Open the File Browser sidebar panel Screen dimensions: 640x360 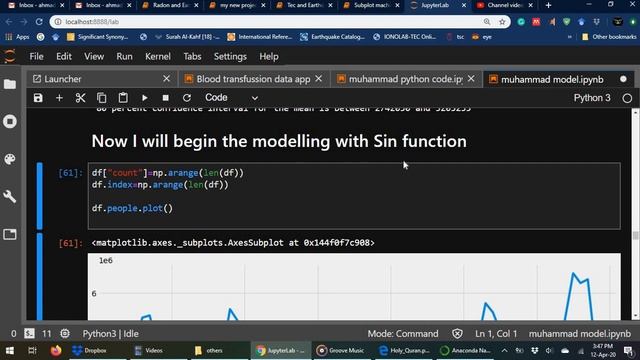point(10,84)
